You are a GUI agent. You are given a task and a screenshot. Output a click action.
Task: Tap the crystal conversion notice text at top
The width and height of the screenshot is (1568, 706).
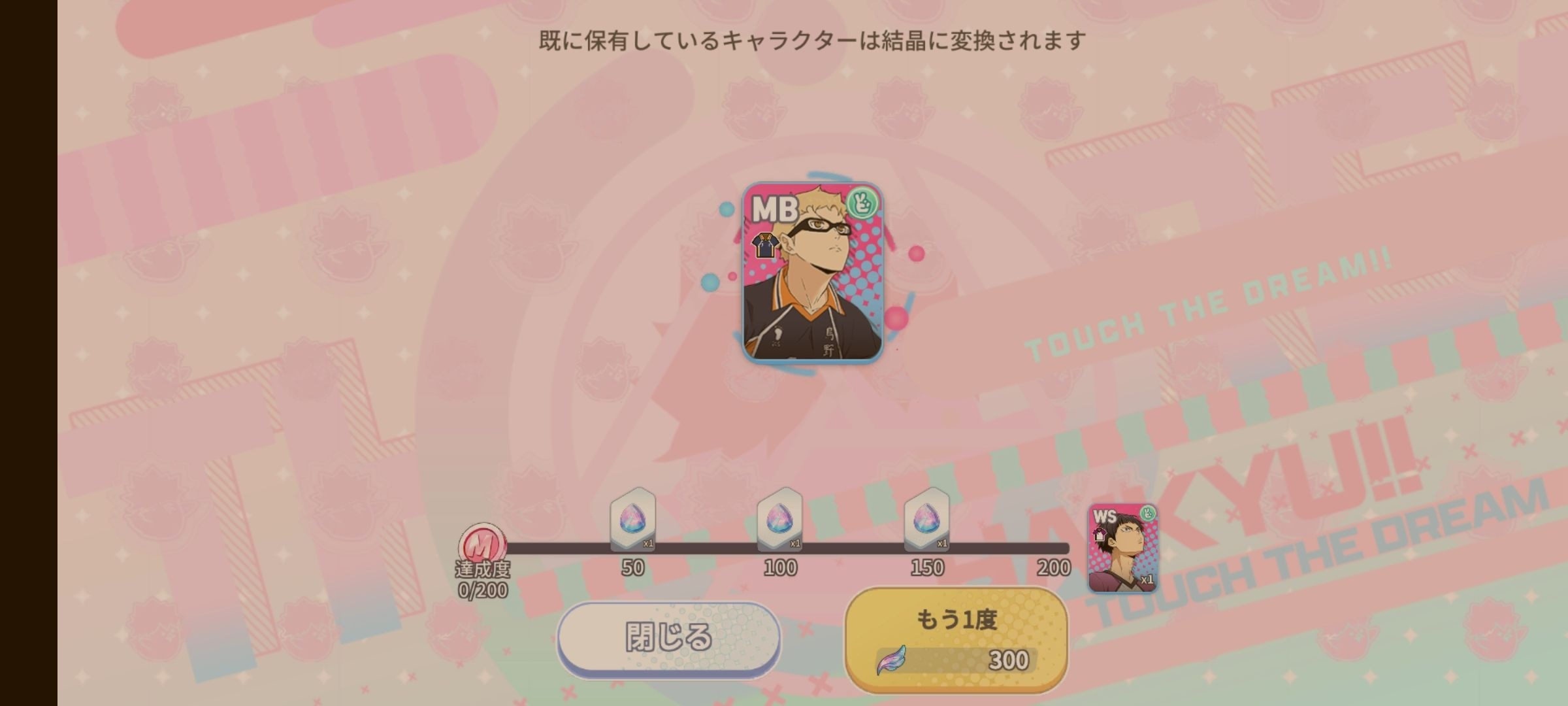click(x=812, y=41)
